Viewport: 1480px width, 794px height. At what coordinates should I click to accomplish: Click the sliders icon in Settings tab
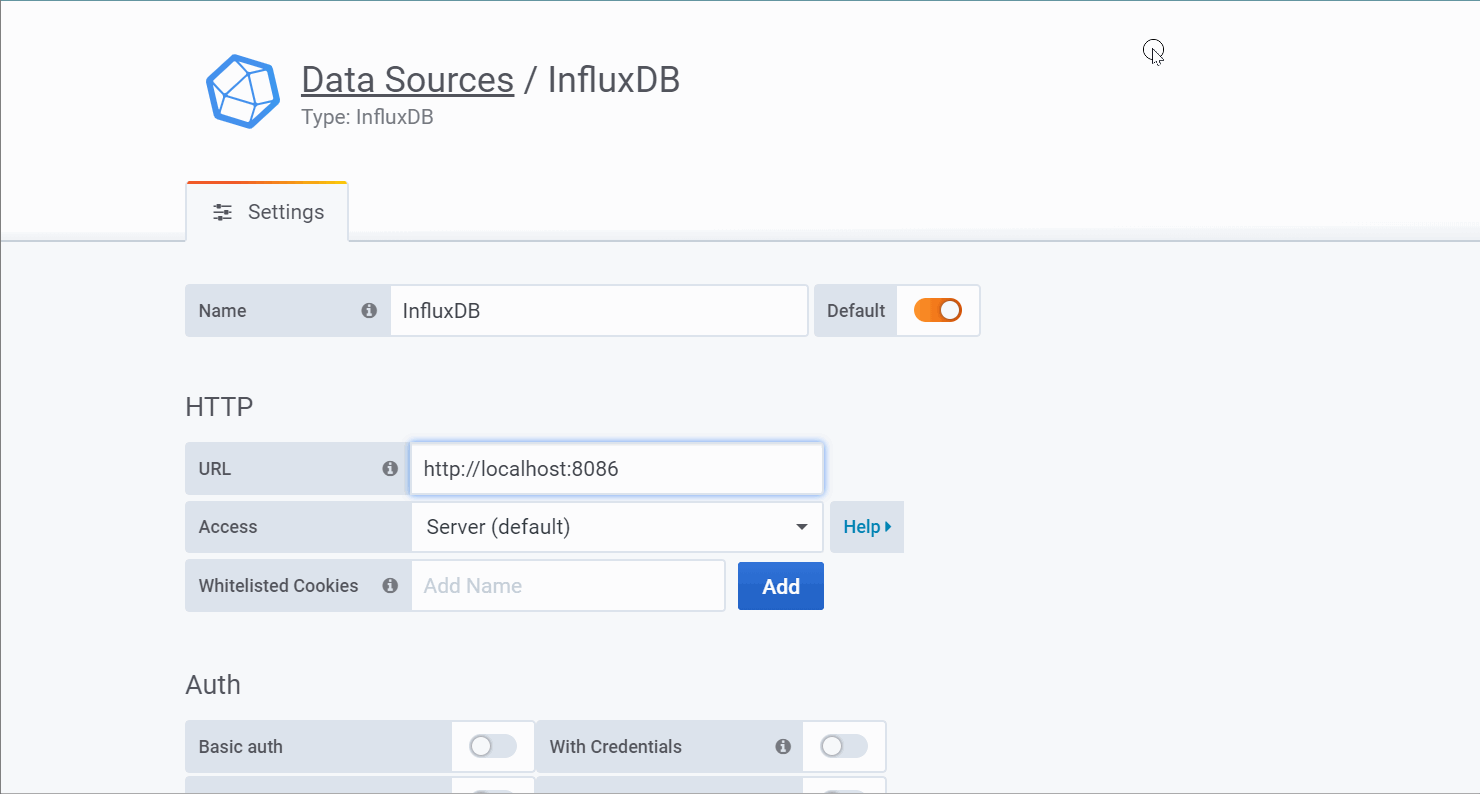222,212
